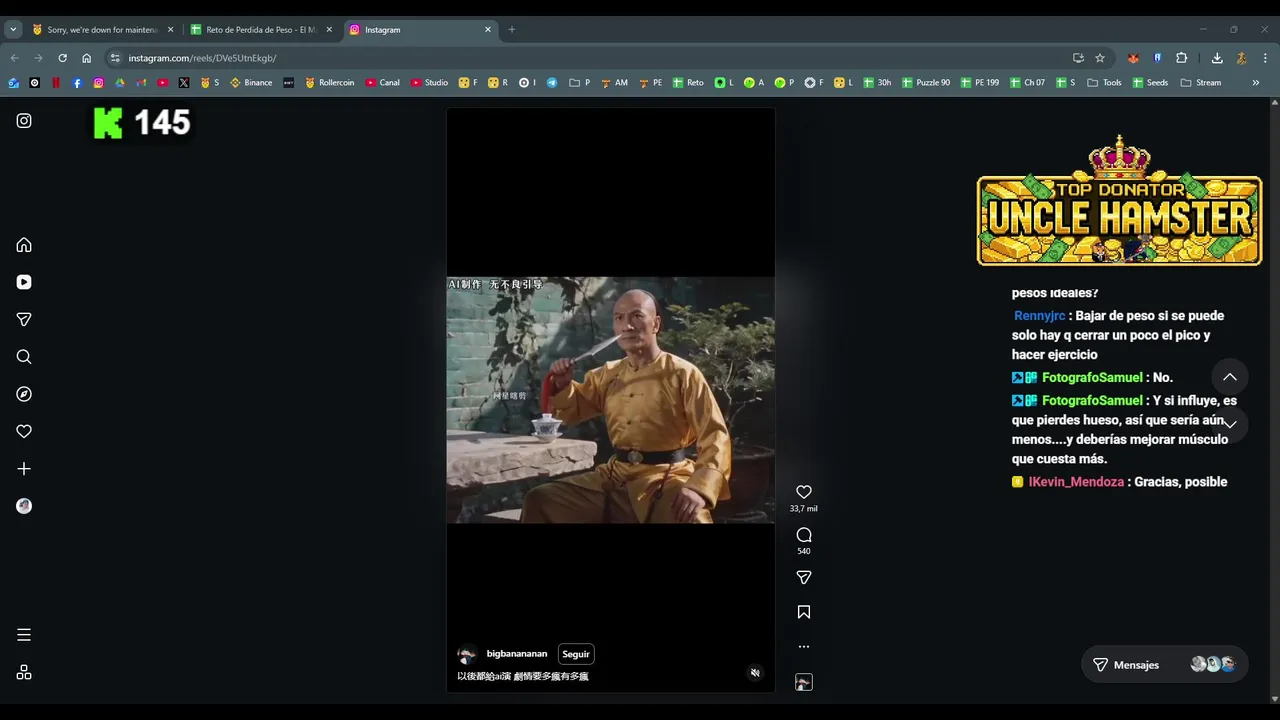Open the X bookmark icon
The height and width of the screenshot is (720, 1280).
pyautogui.click(x=184, y=83)
